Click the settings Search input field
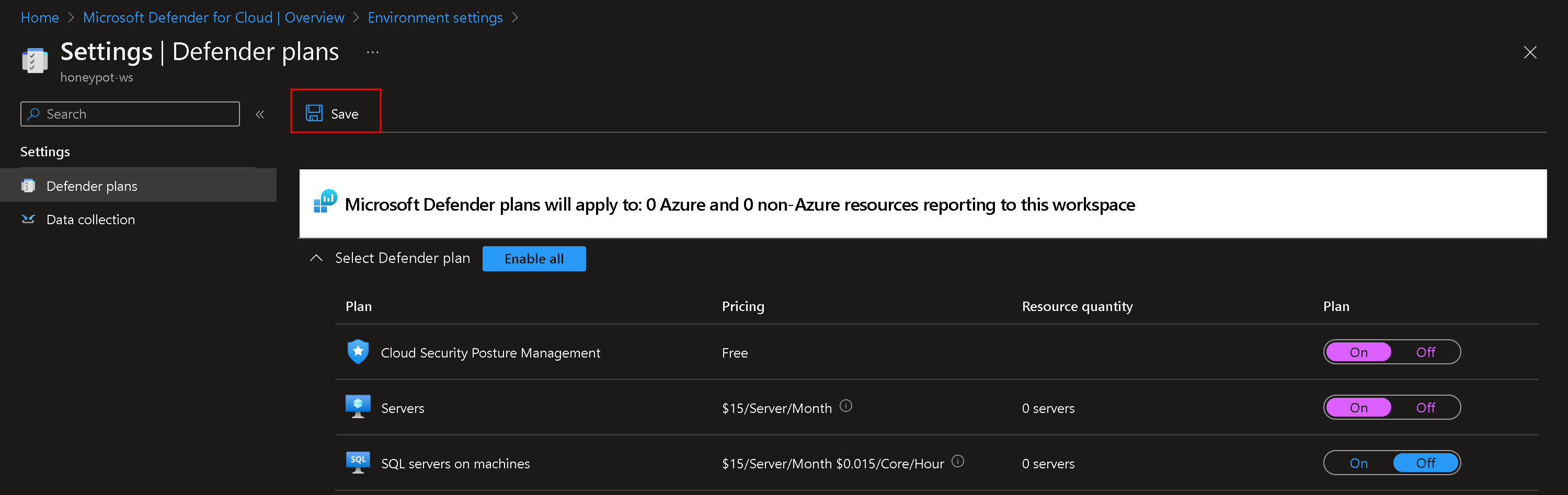 pyautogui.click(x=130, y=114)
